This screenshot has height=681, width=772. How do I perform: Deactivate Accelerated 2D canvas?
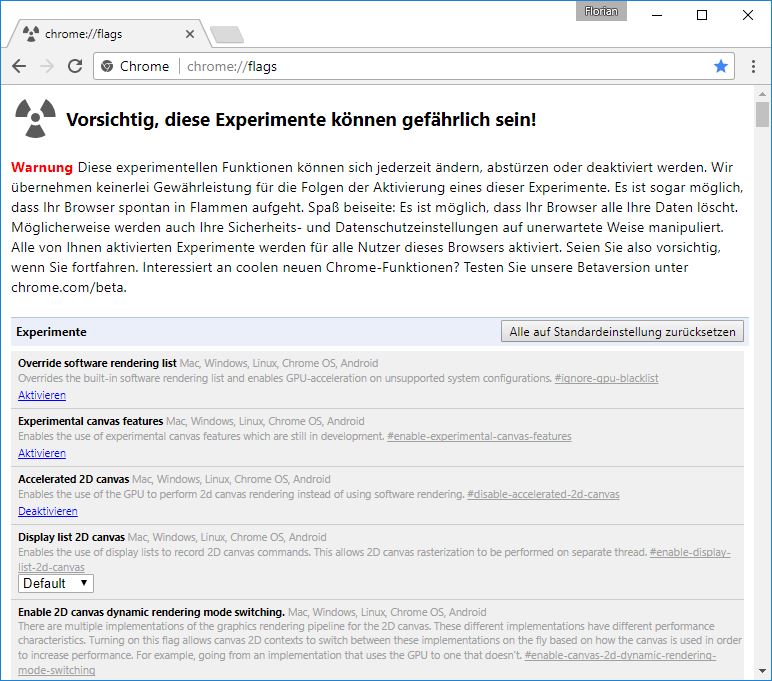pos(47,511)
